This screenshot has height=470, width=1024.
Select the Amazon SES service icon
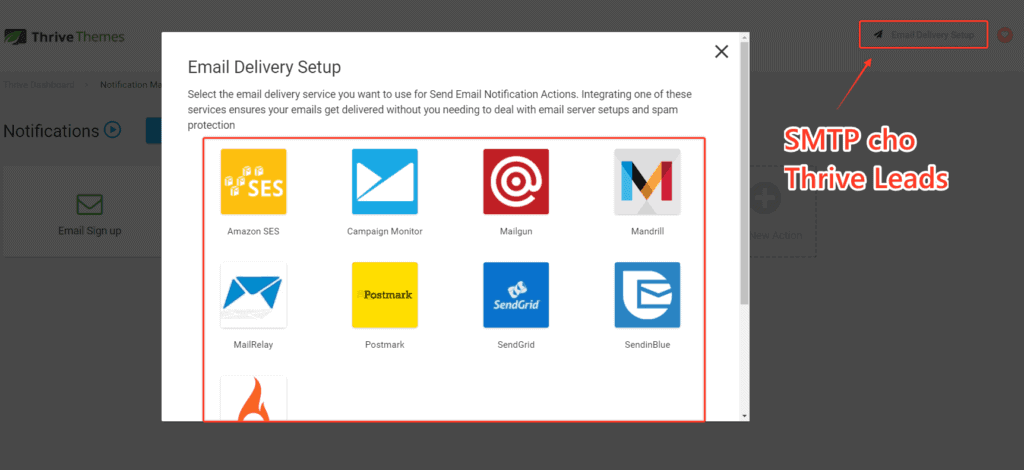(x=253, y=181)
